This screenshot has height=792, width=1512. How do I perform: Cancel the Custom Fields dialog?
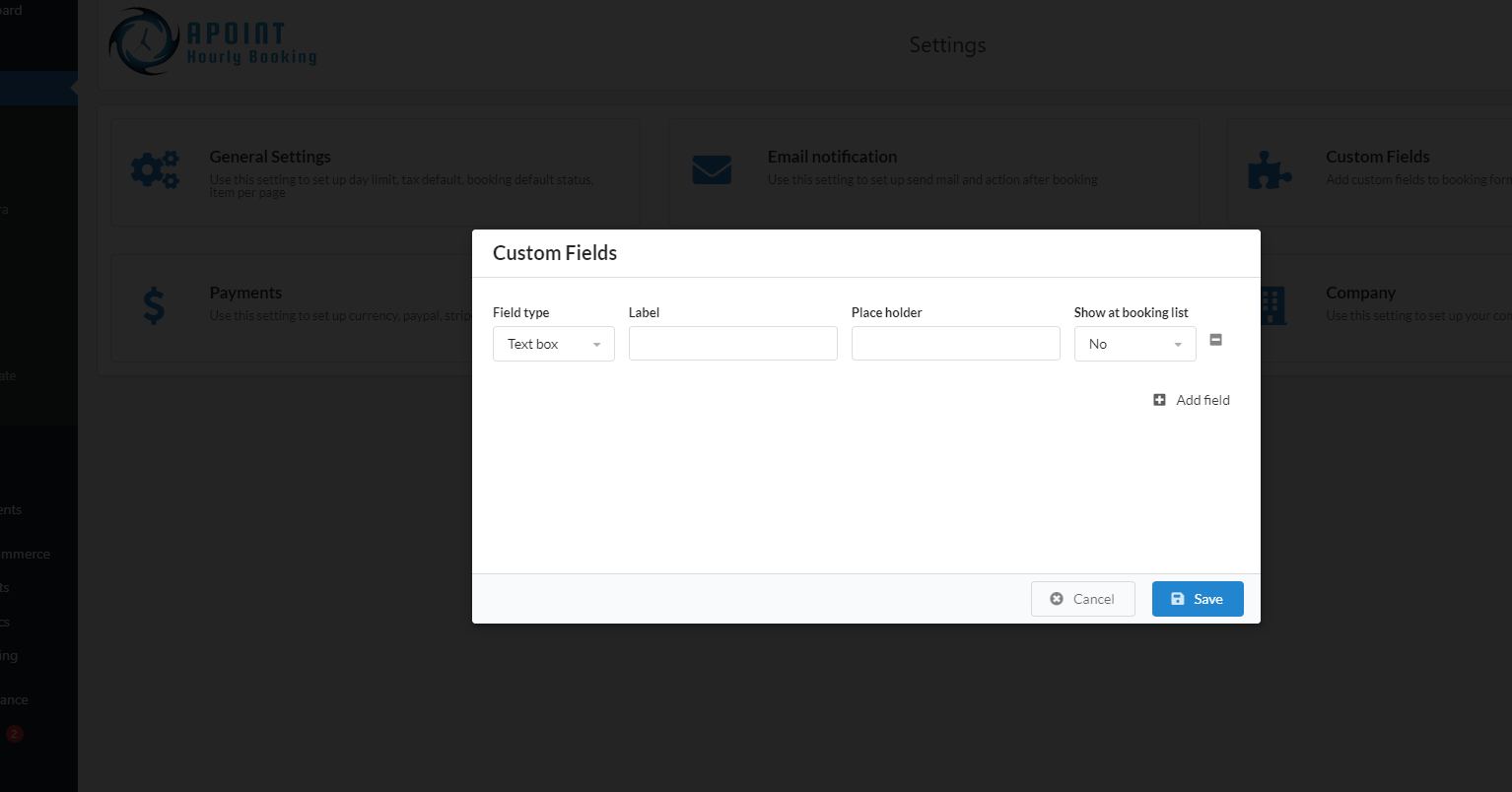click(1083, 599)
